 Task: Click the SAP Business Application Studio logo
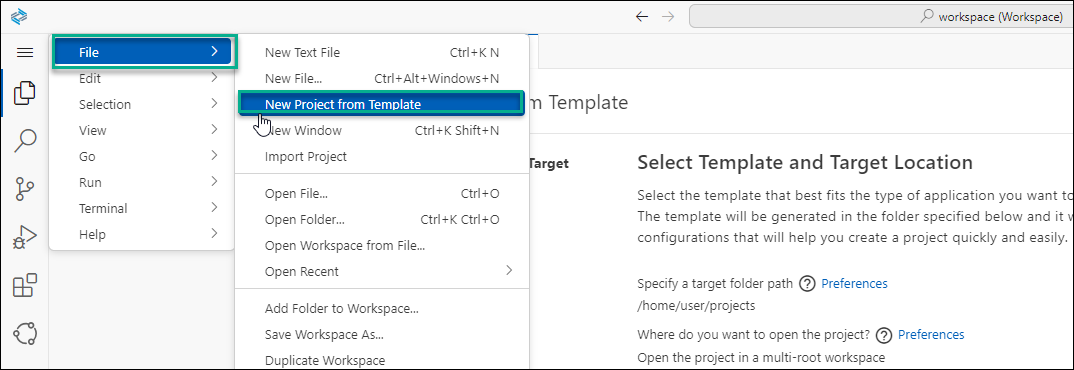coord(18,16)
